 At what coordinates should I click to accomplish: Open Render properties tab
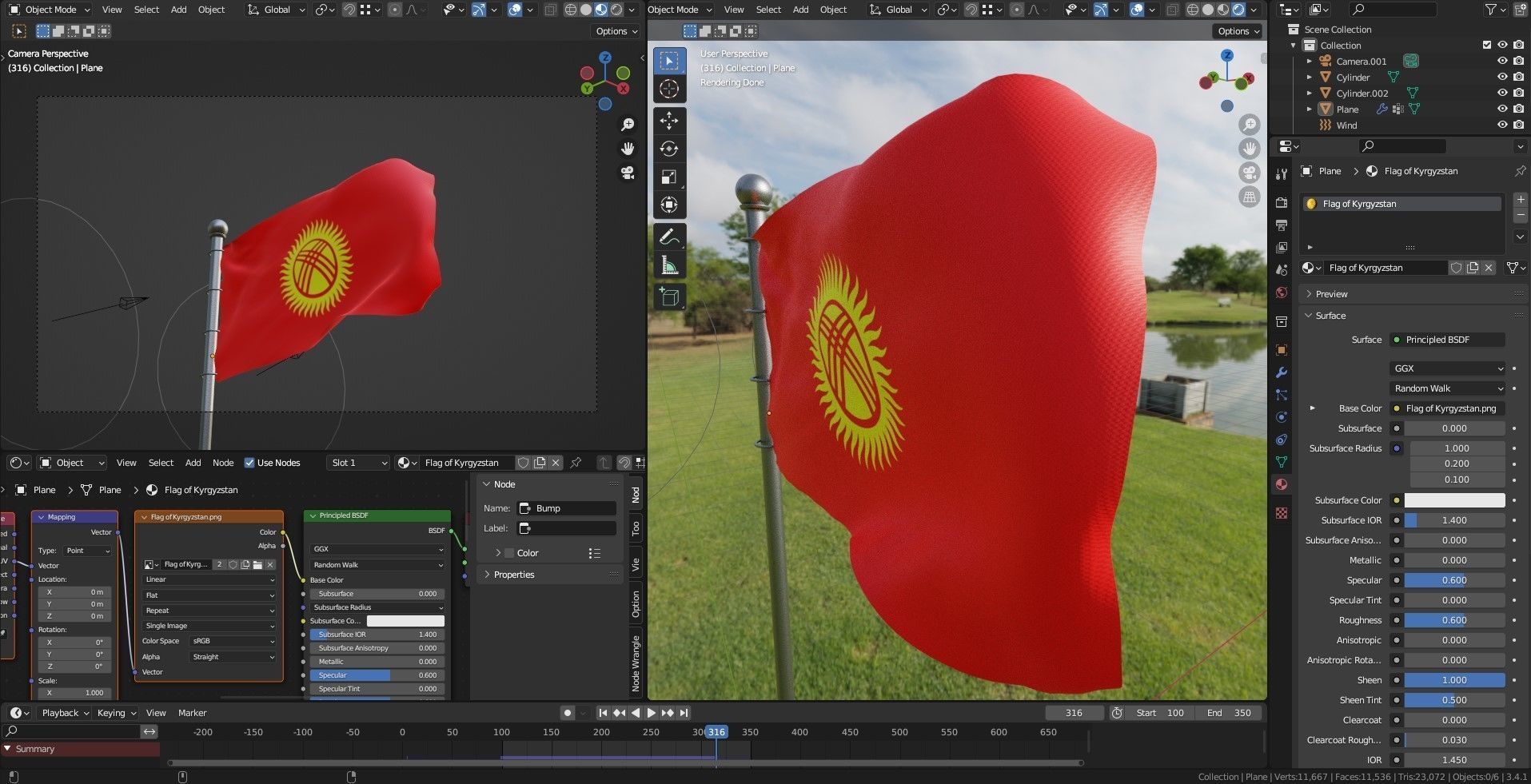[x=1282, y=202]
